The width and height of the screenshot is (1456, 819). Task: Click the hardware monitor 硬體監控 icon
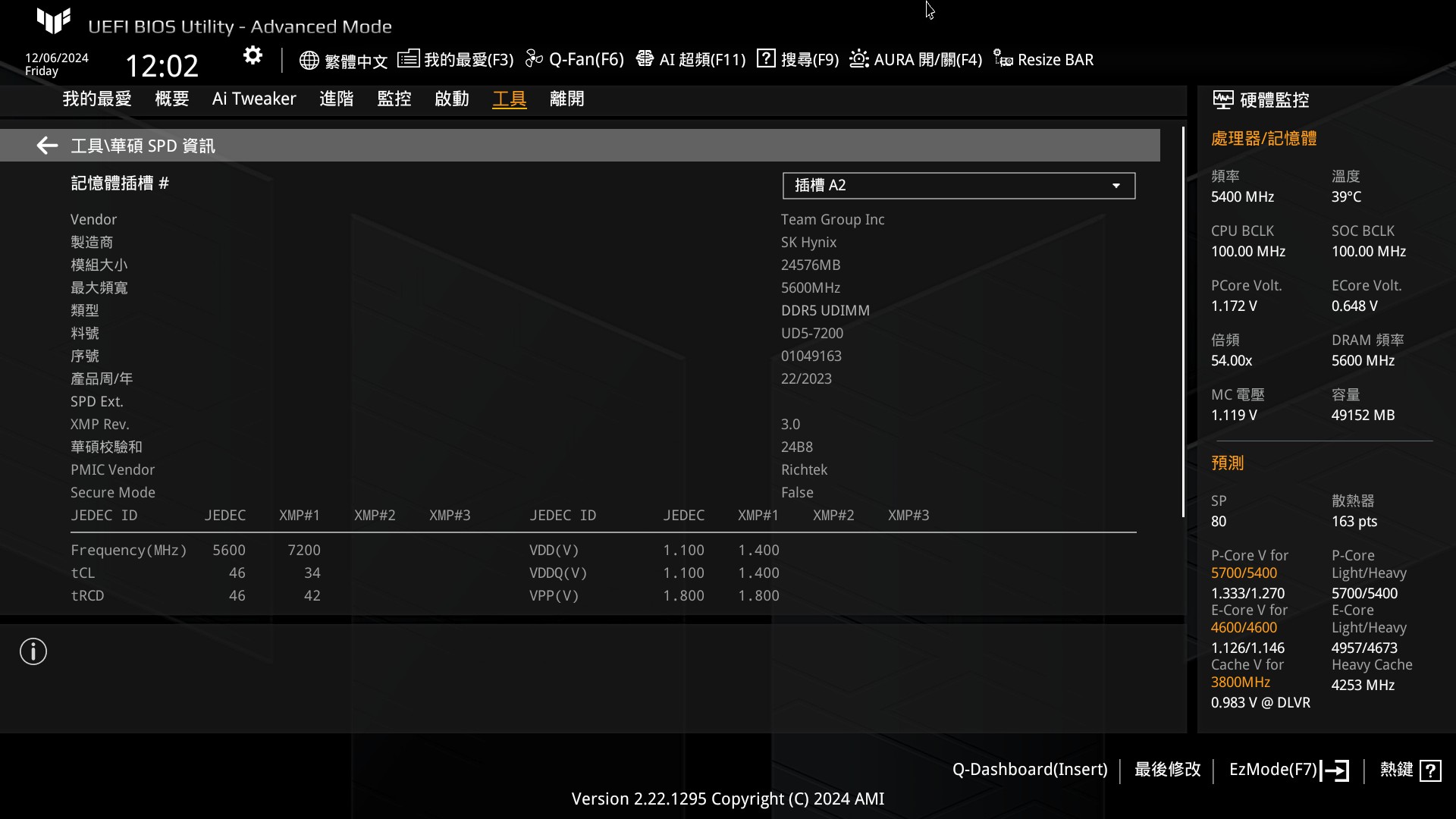point(1222,100)
